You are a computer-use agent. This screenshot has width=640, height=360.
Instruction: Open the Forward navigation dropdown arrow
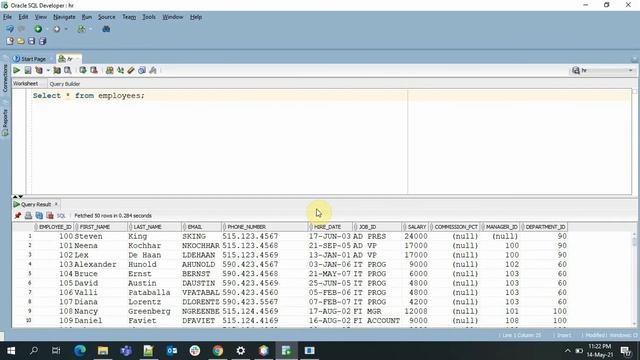(66, 29)
